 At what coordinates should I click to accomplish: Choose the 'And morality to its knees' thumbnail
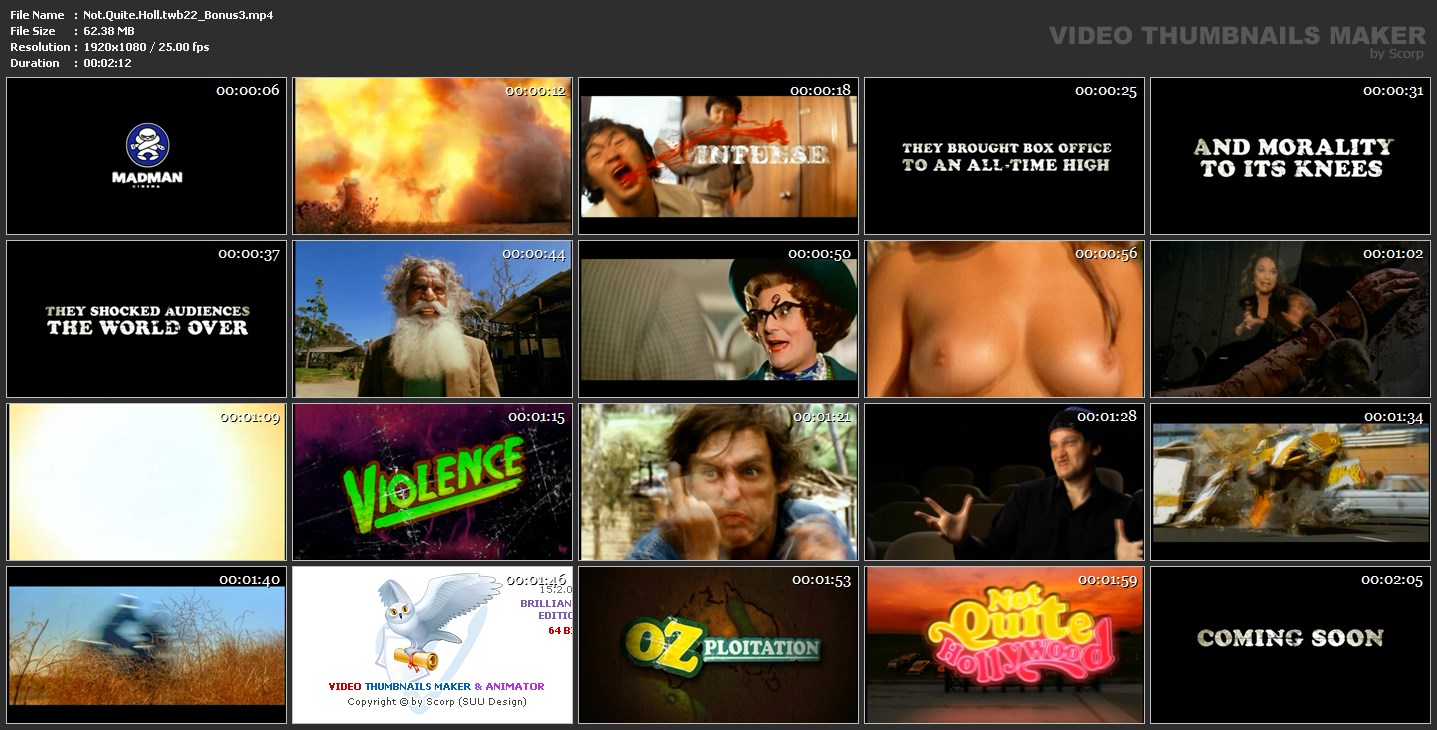[x=1291, y=156]
